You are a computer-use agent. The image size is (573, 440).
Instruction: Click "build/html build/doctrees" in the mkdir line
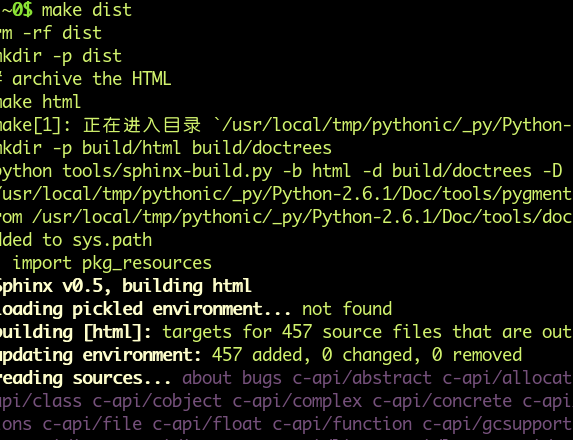pos(207,148)
